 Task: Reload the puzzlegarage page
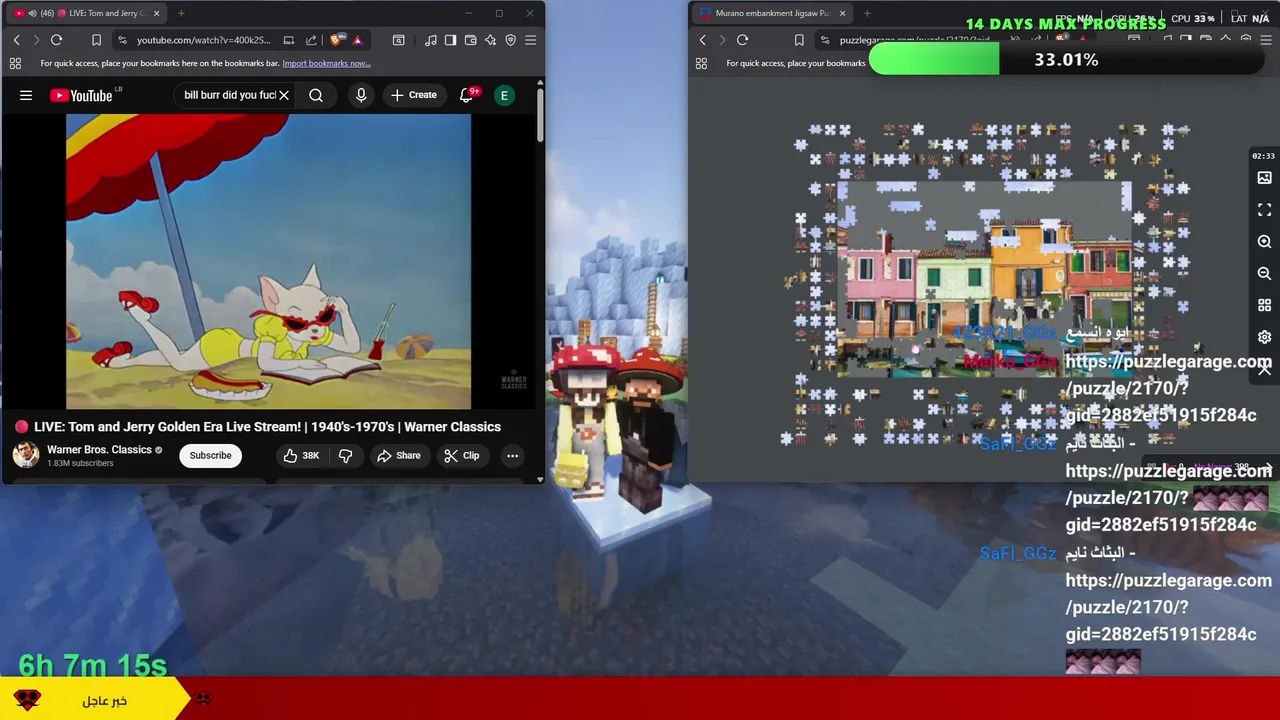click(742, 40)
